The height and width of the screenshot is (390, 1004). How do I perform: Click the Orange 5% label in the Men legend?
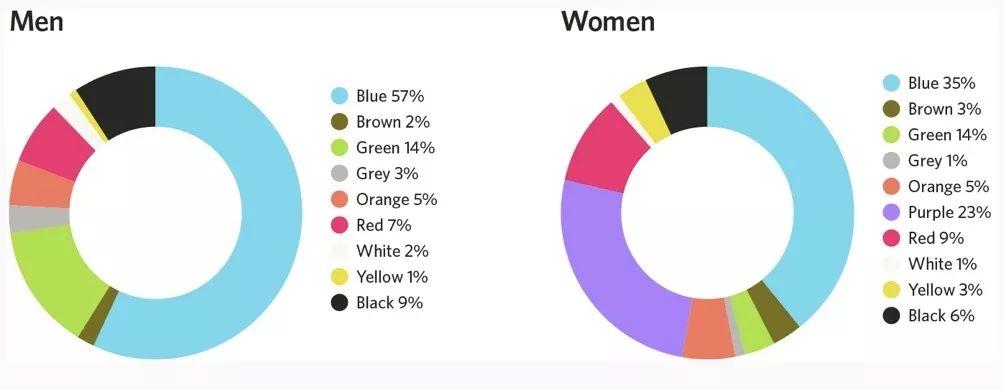pos(396,199)
